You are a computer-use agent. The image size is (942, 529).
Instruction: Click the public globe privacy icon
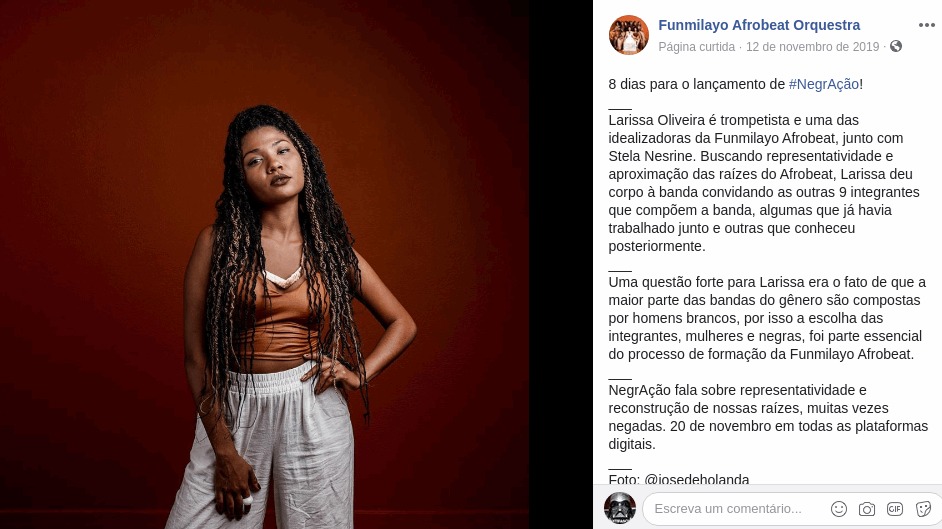[x=896, y=46]
